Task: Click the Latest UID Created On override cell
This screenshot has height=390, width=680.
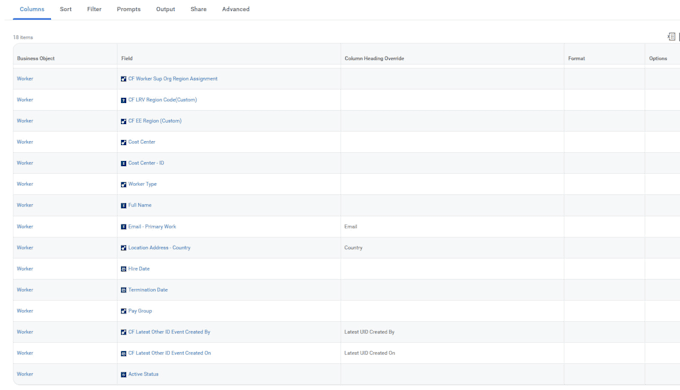Action: tap(452, 353)
